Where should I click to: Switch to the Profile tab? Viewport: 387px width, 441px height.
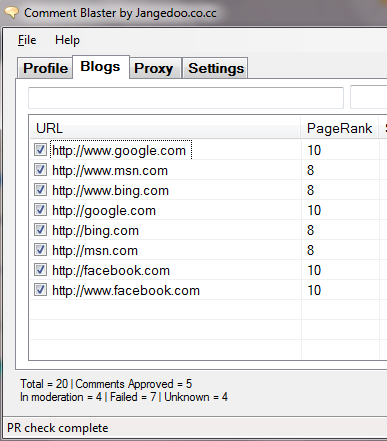click(45, 68)
